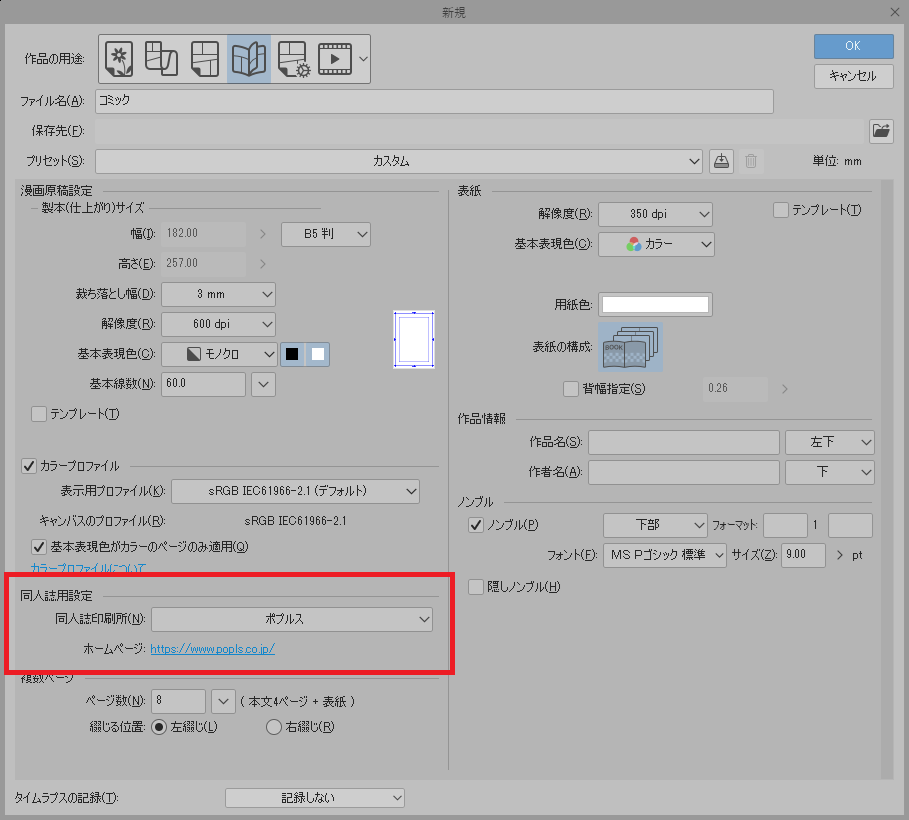The height and width of the screenshot is (820, 909).
Task: Click the ファイル名 text field
Action: 434,101
